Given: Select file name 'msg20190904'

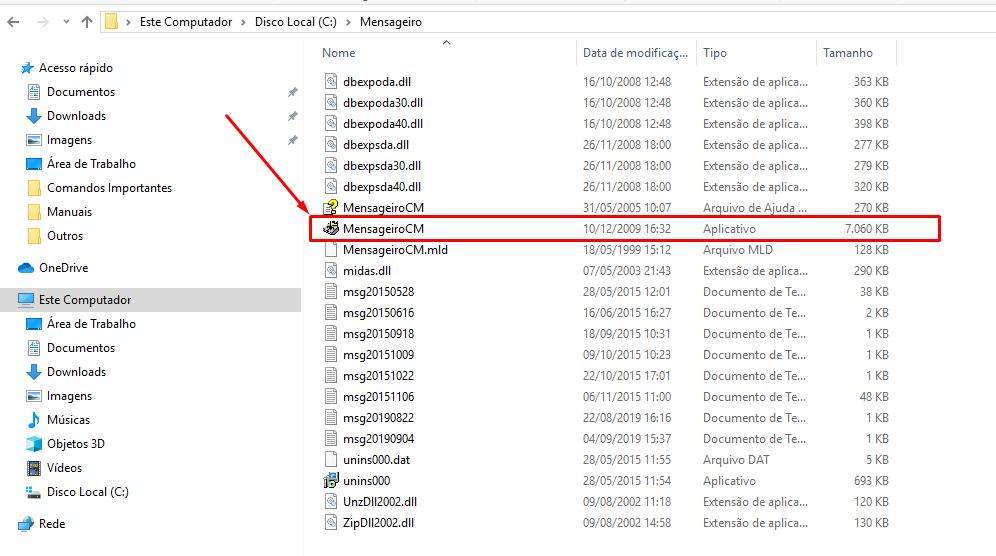Looking at the screenshot, I should pos(379,438).
